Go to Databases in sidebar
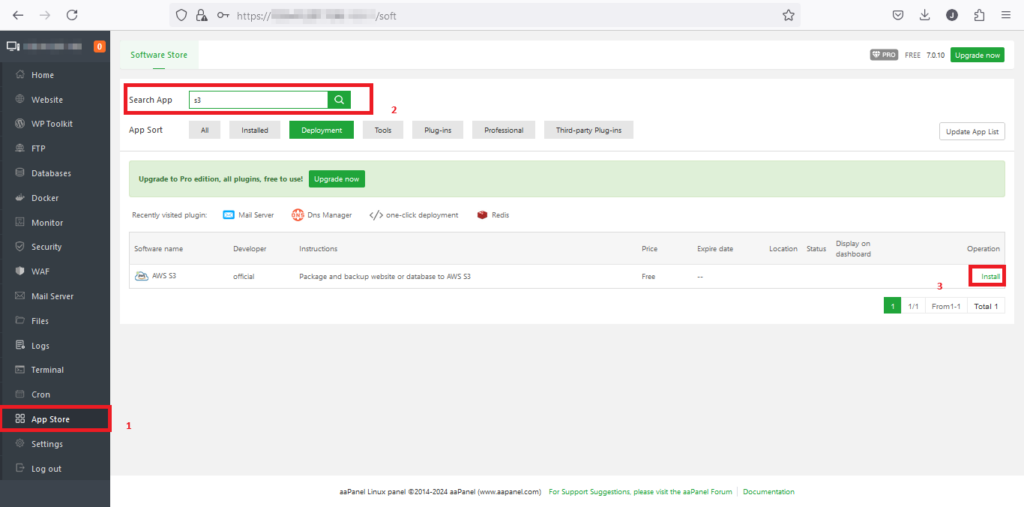1024x507 pixels. 51,173
